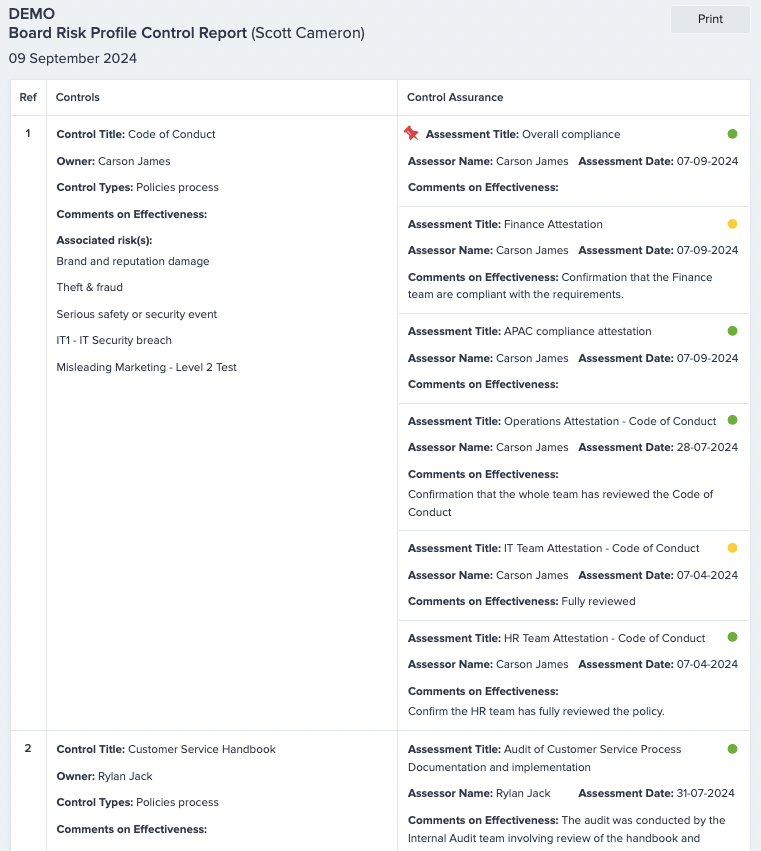Image resolution: width=761 pixels, height=851 pixels.
Task: Click assessment date 28-07-2024
Action: pyautogui.click(x=707, y=447)
